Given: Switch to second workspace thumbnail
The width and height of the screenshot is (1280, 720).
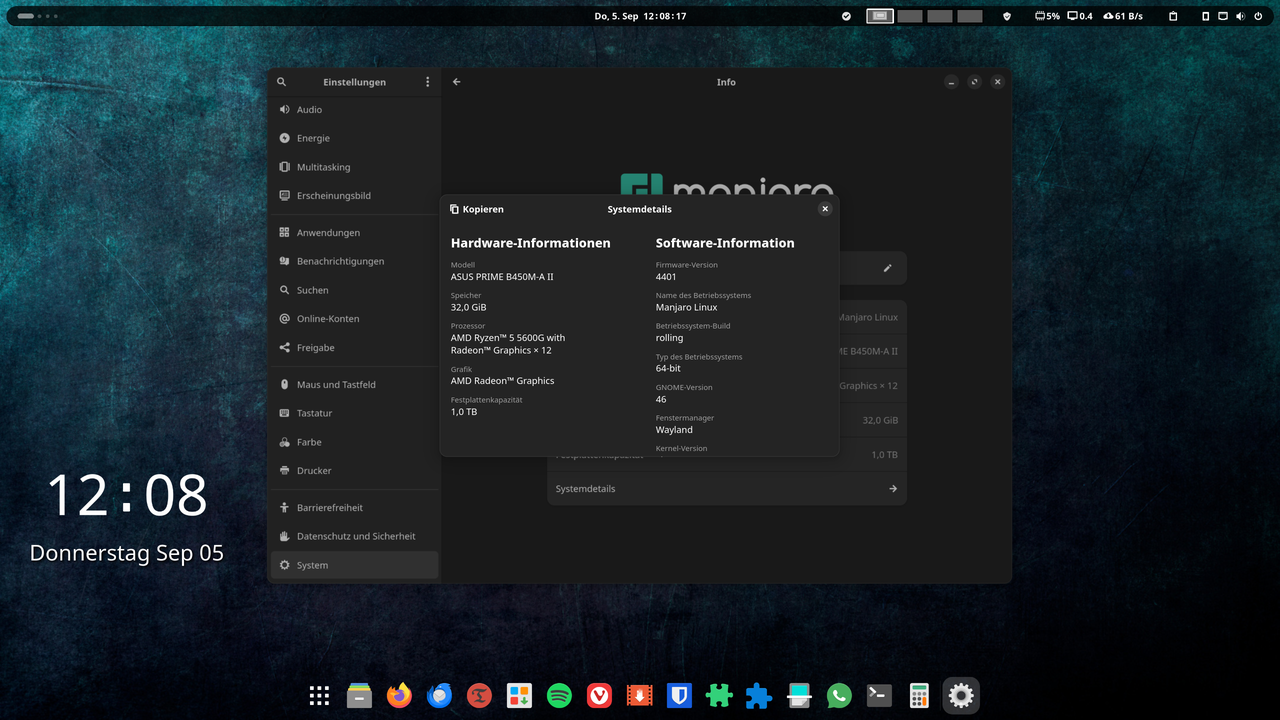Looking at the screenshot, I should click(909, 16).
